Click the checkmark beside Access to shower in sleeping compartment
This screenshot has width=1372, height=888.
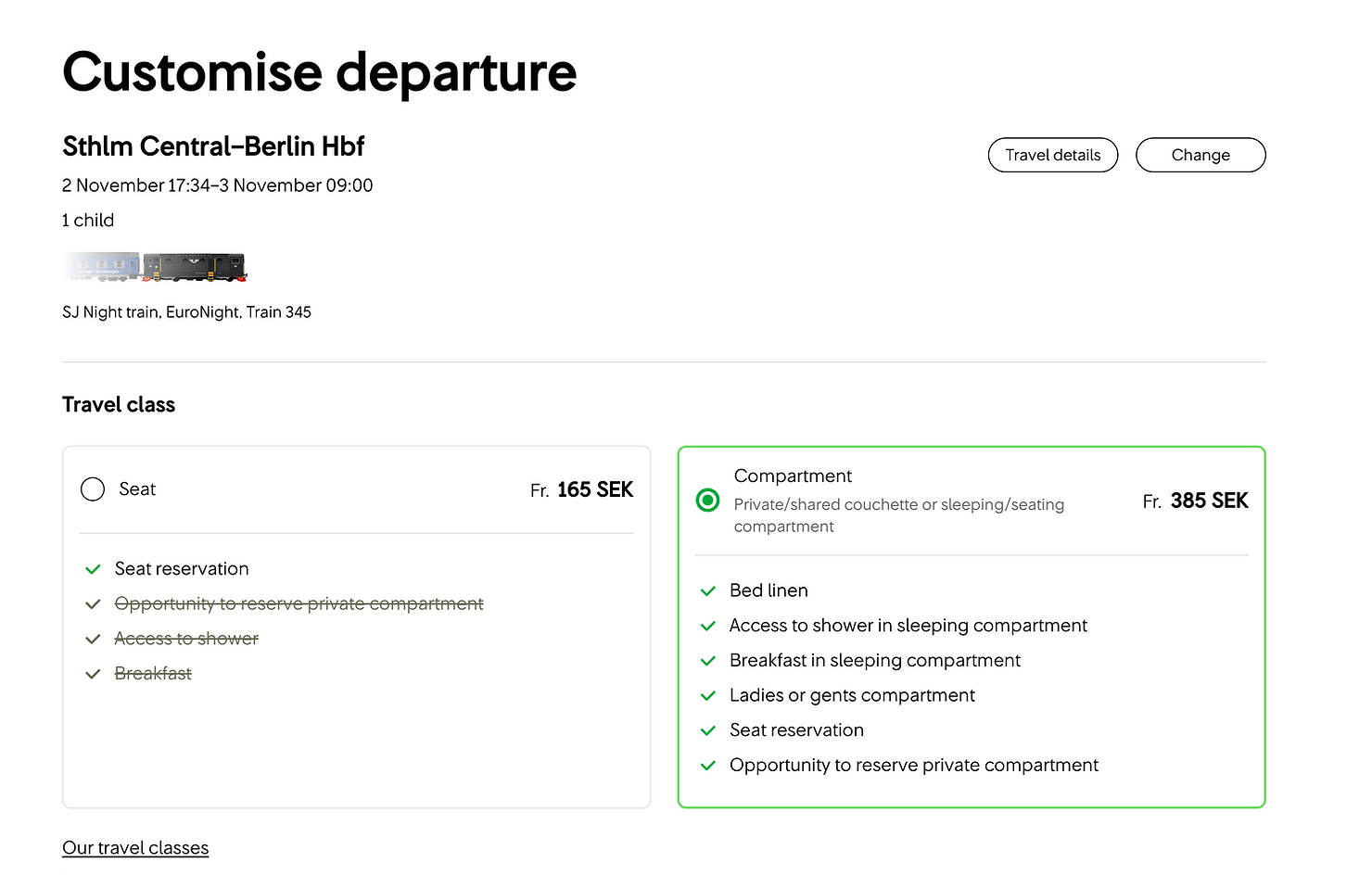point(708,627)
